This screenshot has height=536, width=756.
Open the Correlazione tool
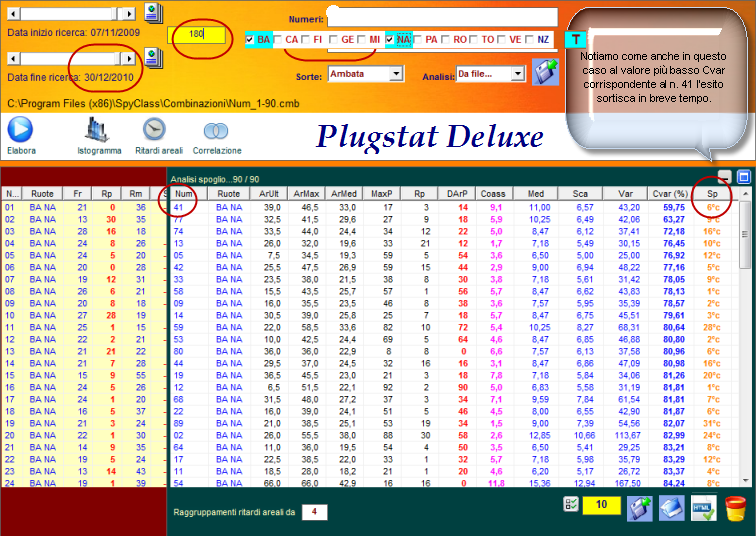pyautogui.click(x=216, y=131)
